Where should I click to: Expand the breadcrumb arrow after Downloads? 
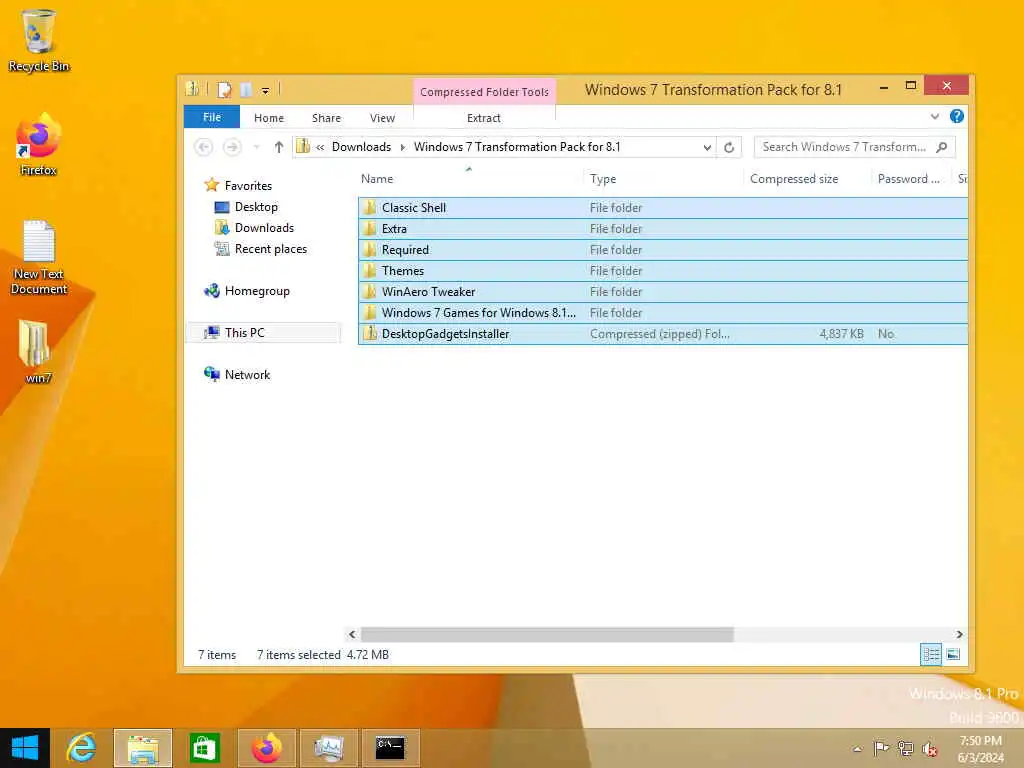[402, 148]
